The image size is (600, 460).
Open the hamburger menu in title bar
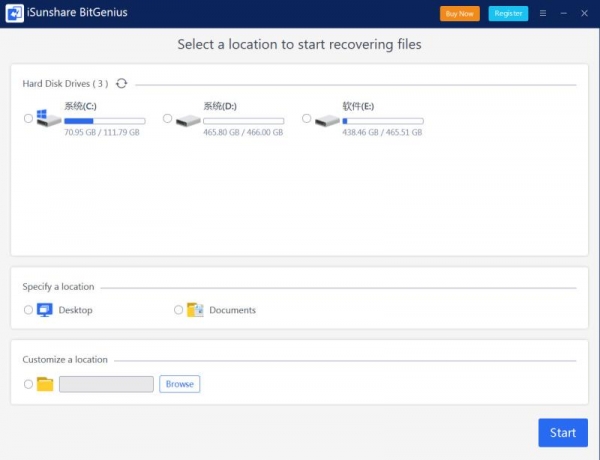(x=543, y=13)
